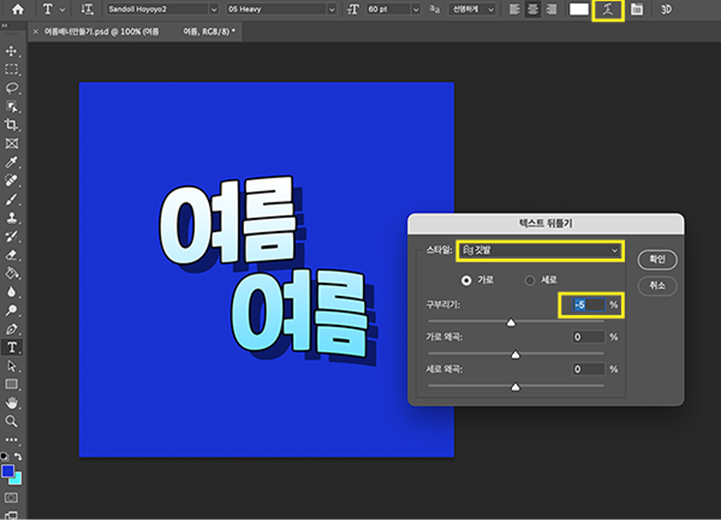
Task: Open the 스타일 깃발 dropdown
Action: pos(539,250)
